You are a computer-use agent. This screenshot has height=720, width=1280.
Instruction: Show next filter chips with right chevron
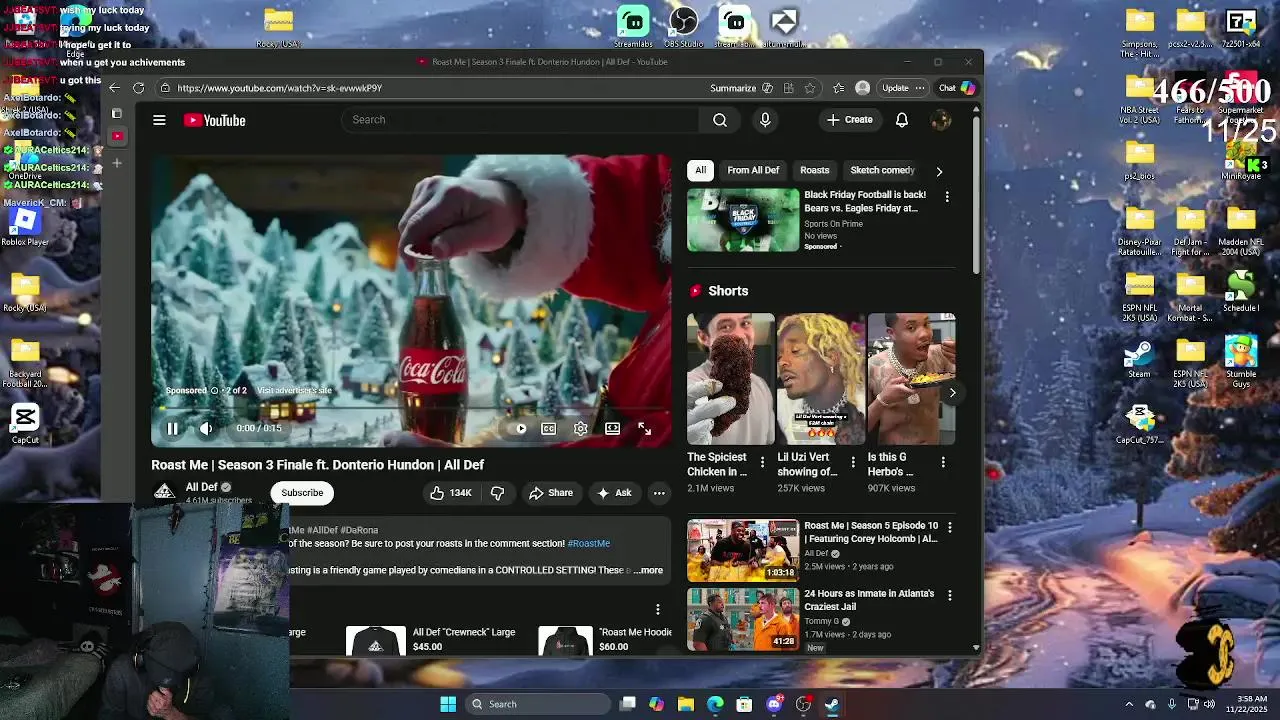point(939,171)
